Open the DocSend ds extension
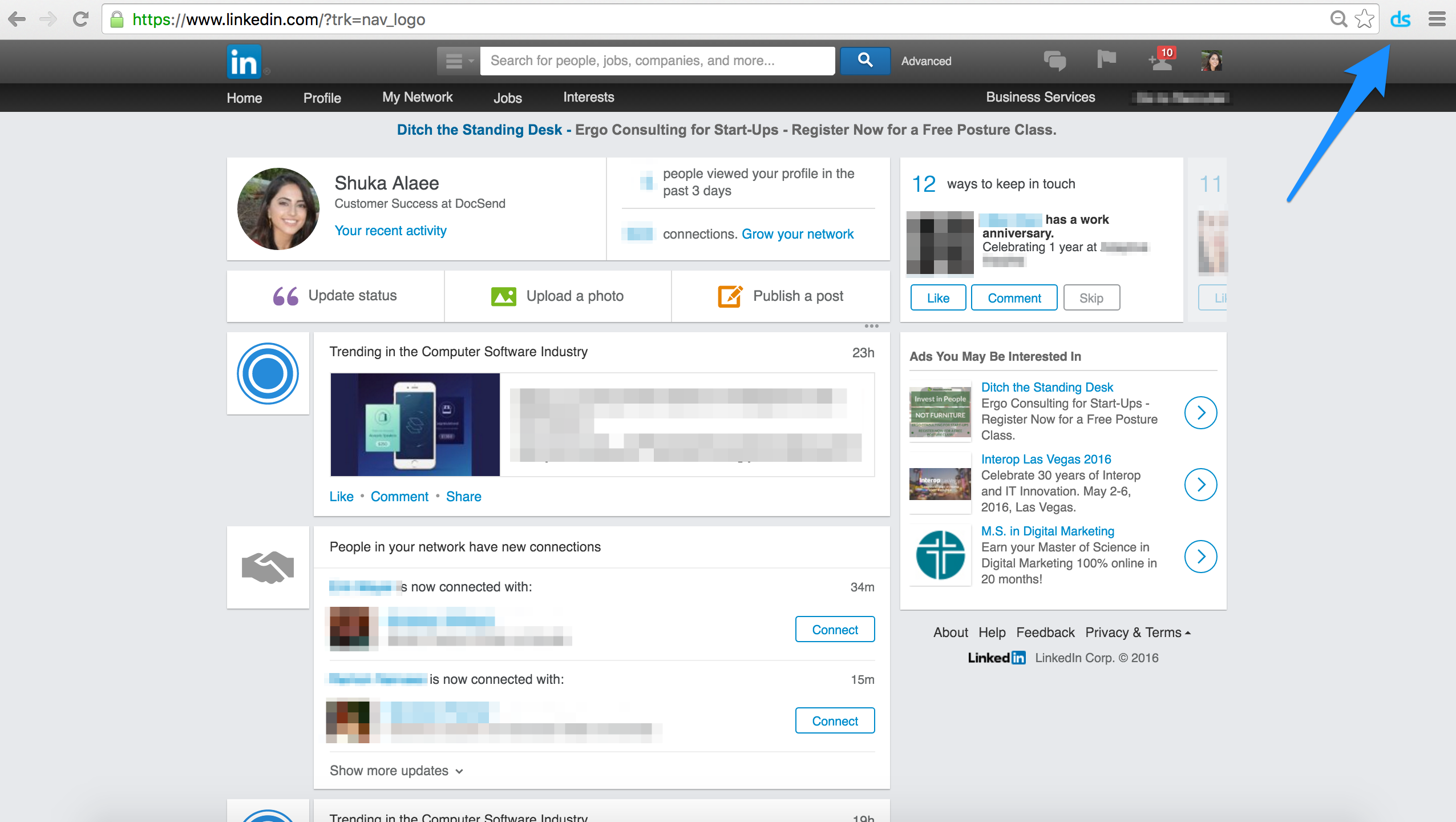 tap(1400, 19)
